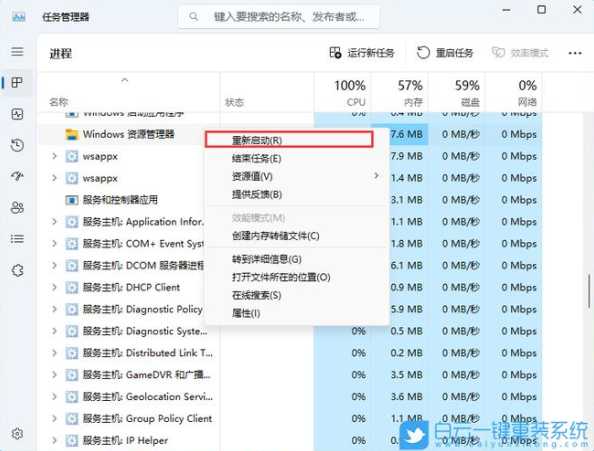594x451 pixels.
Task: Expand 服务主机: IP Helper row
Action: click(x=54, y=440)
